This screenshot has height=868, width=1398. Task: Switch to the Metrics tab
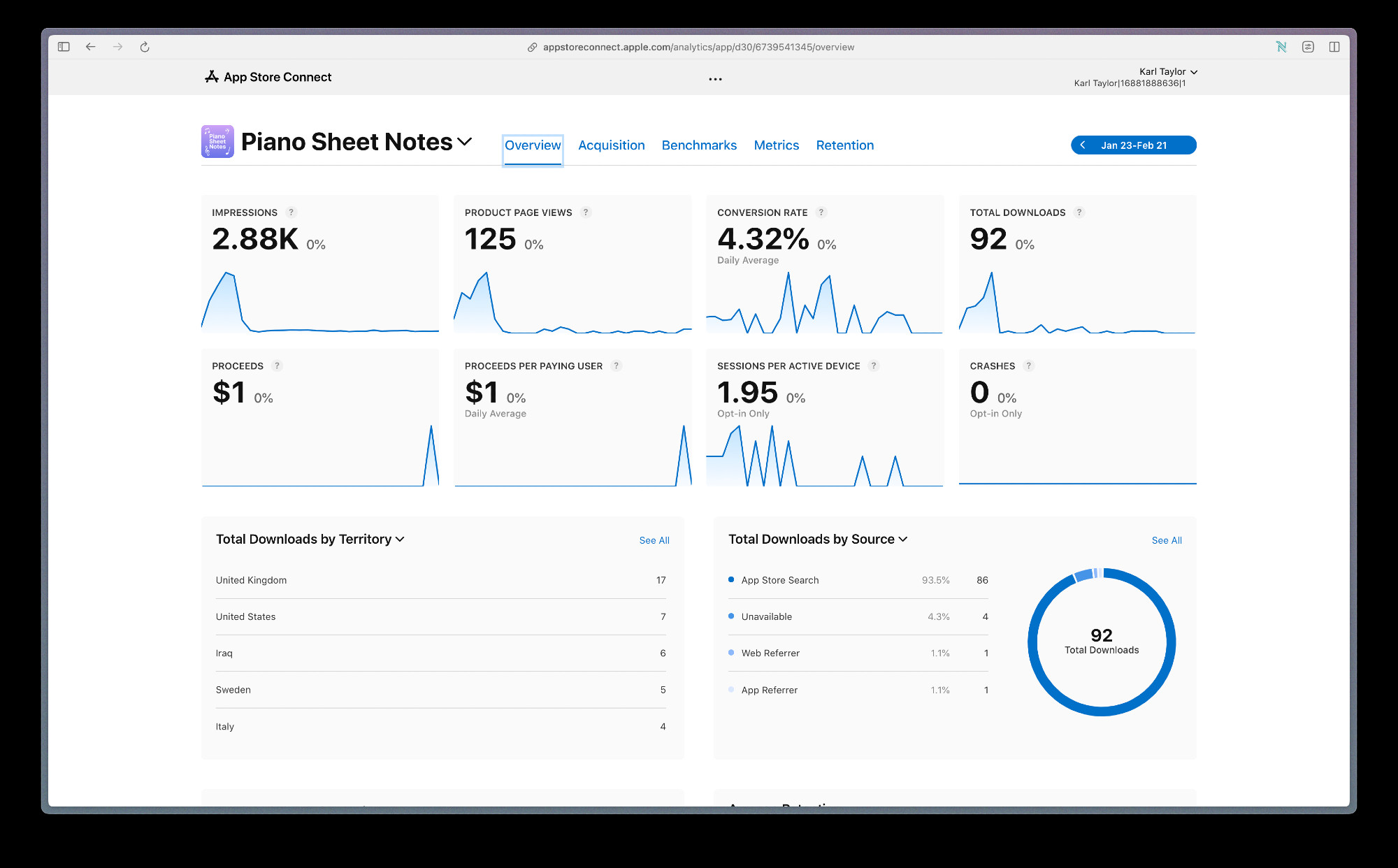click(776, 145)
